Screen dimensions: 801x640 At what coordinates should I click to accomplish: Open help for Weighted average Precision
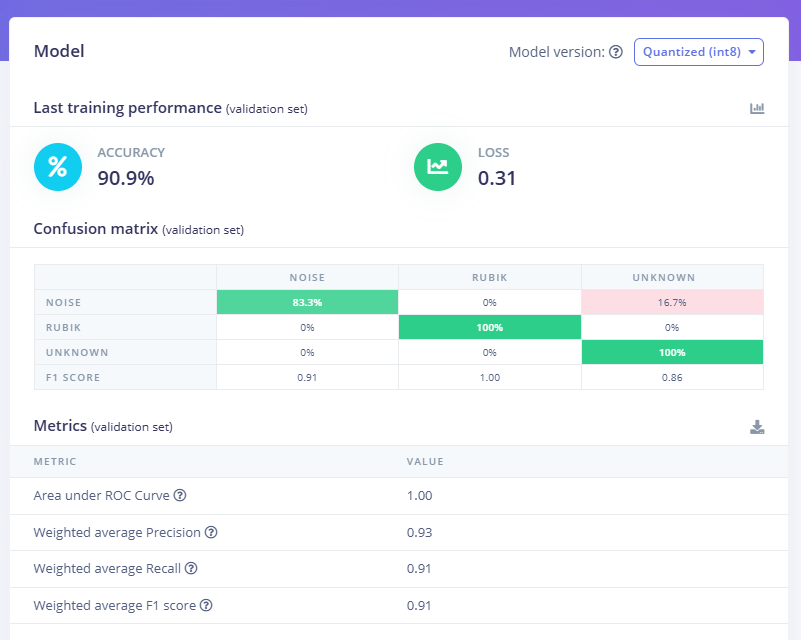(210, 532)
